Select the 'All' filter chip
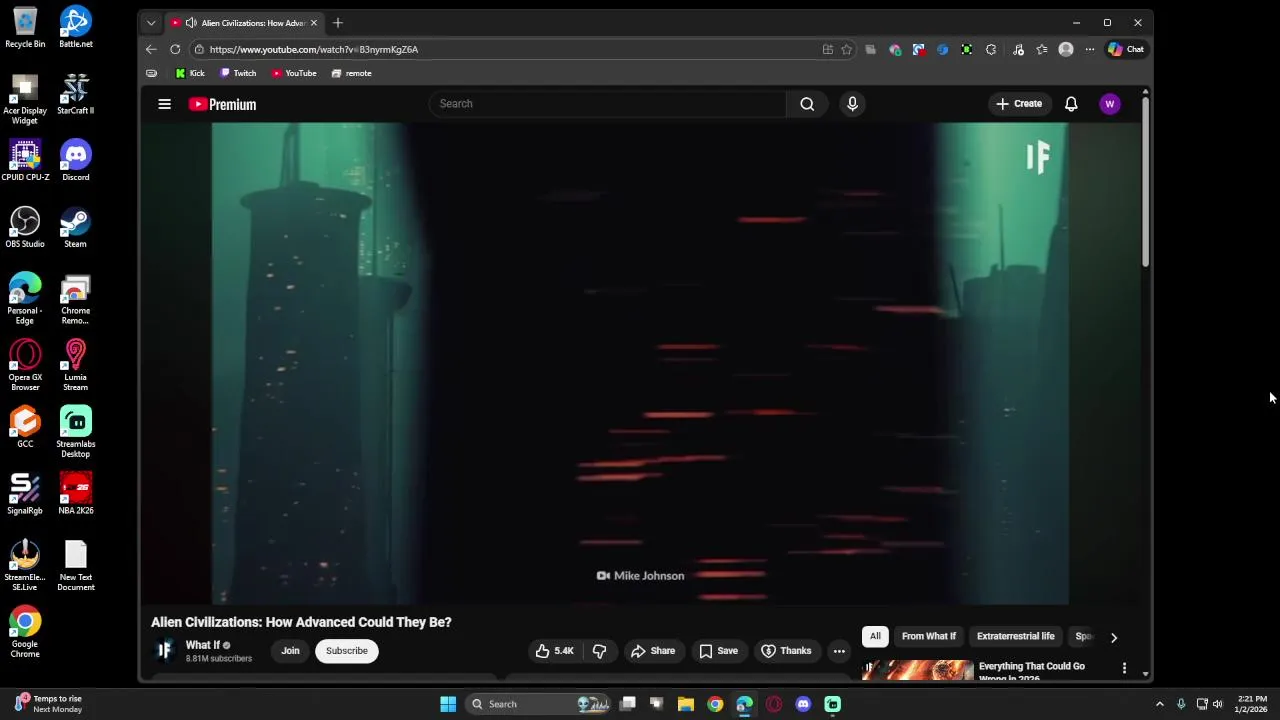 tap(875, 636)
